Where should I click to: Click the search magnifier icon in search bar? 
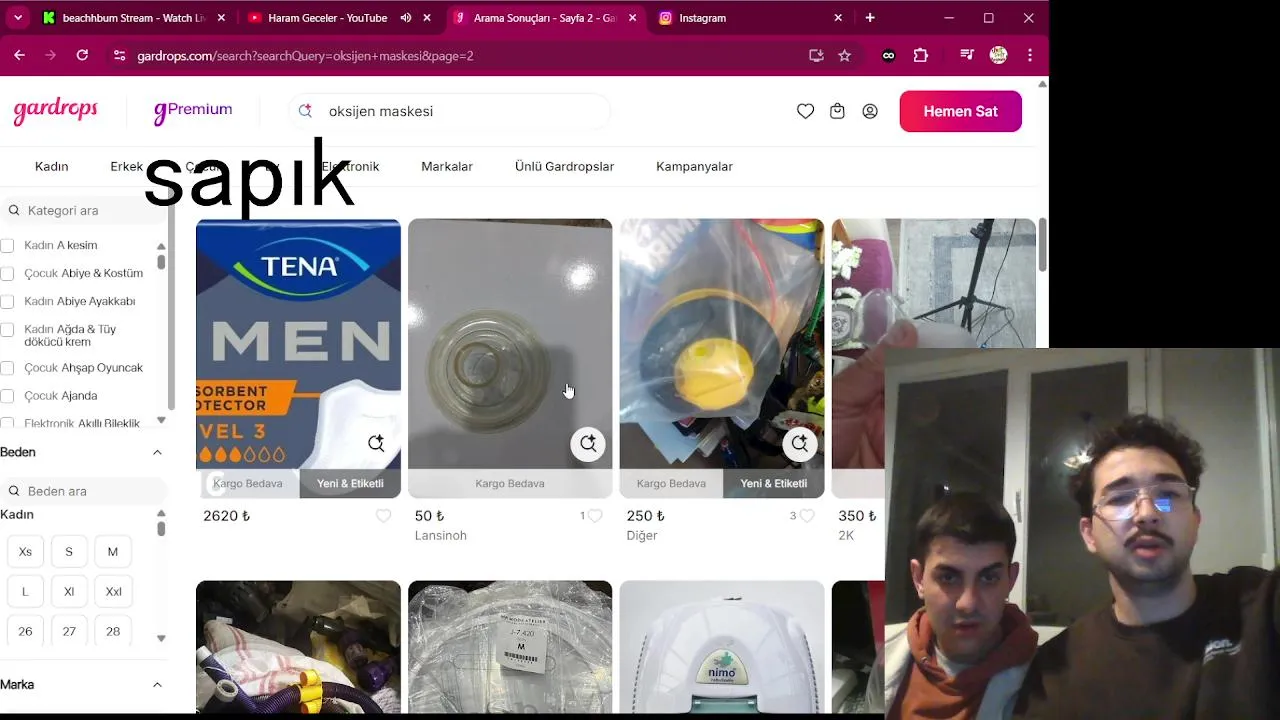click(305, 111)
